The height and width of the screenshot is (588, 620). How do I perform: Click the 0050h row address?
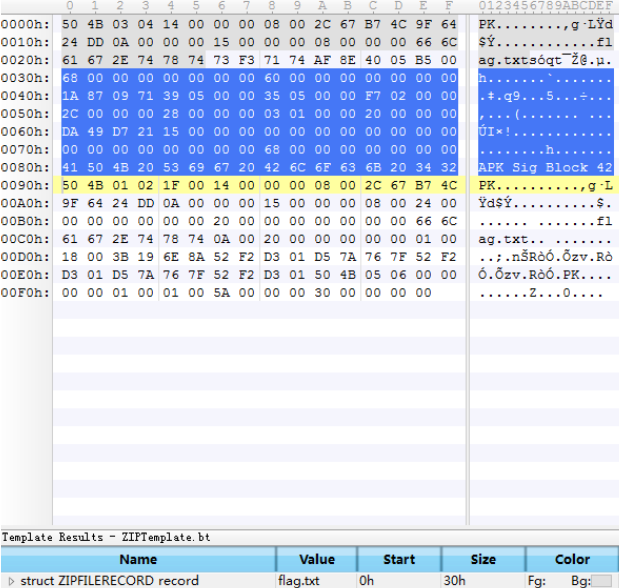click(25, 114)
